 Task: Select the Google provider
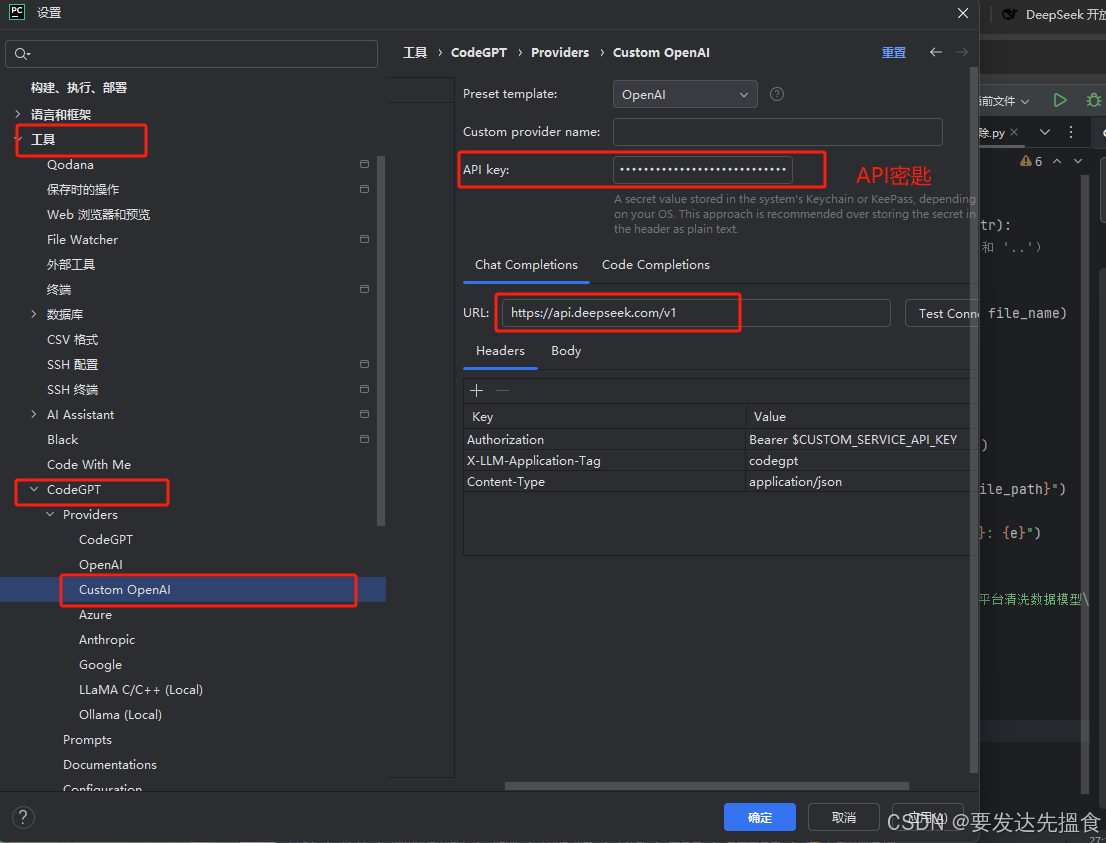(x=100, y=665)
